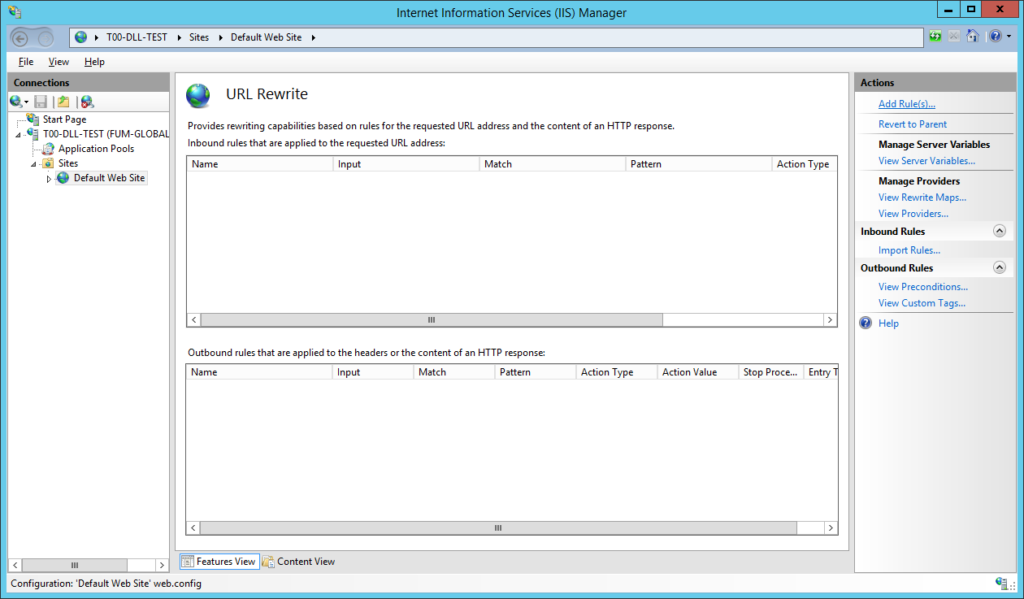Click Revert to Parent link
The height and width of the screenshot is (599, 1024).
[x=912, y=123]
